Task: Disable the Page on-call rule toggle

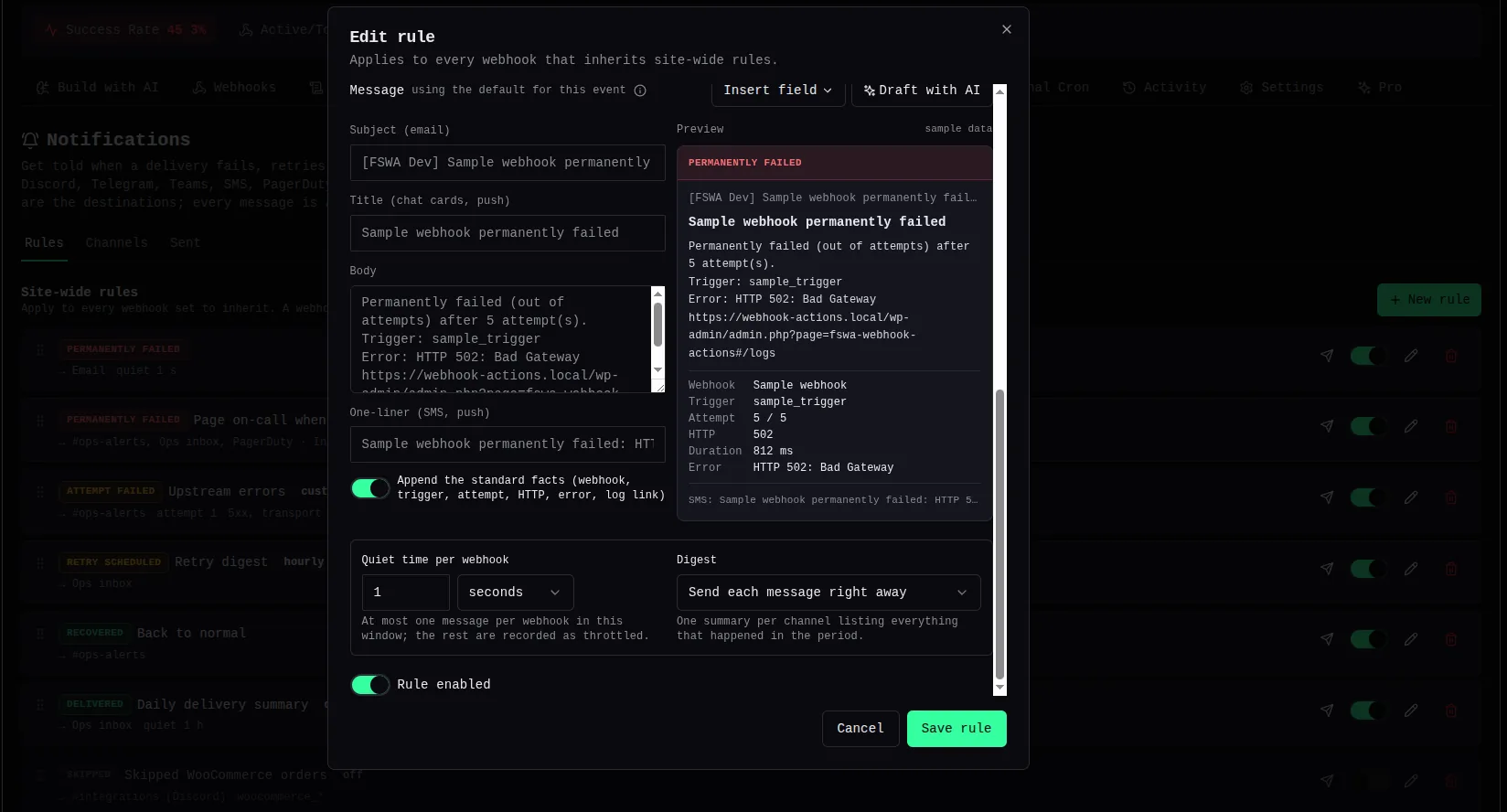Action: tap(1368, 426)
